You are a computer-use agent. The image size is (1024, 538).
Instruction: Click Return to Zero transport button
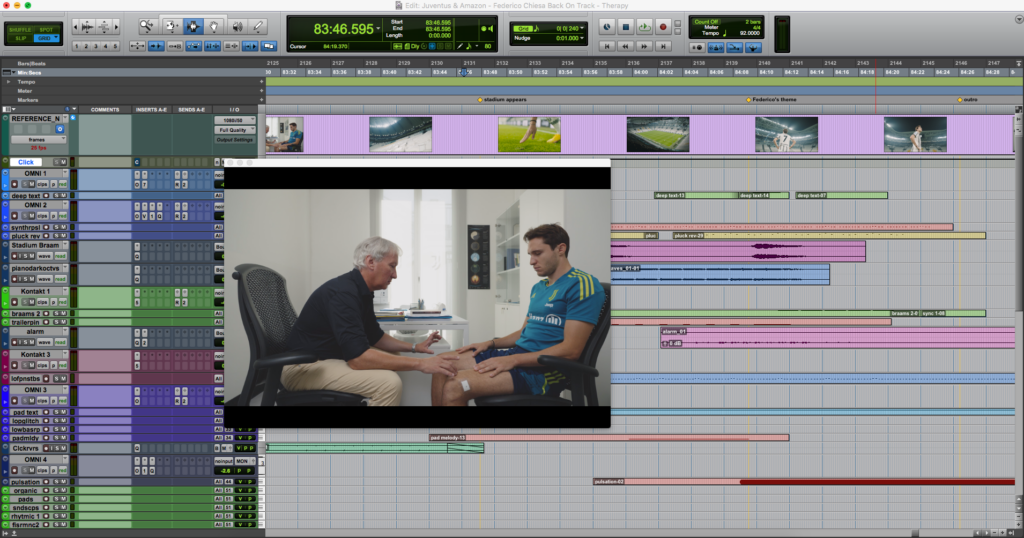click(607, 46)
